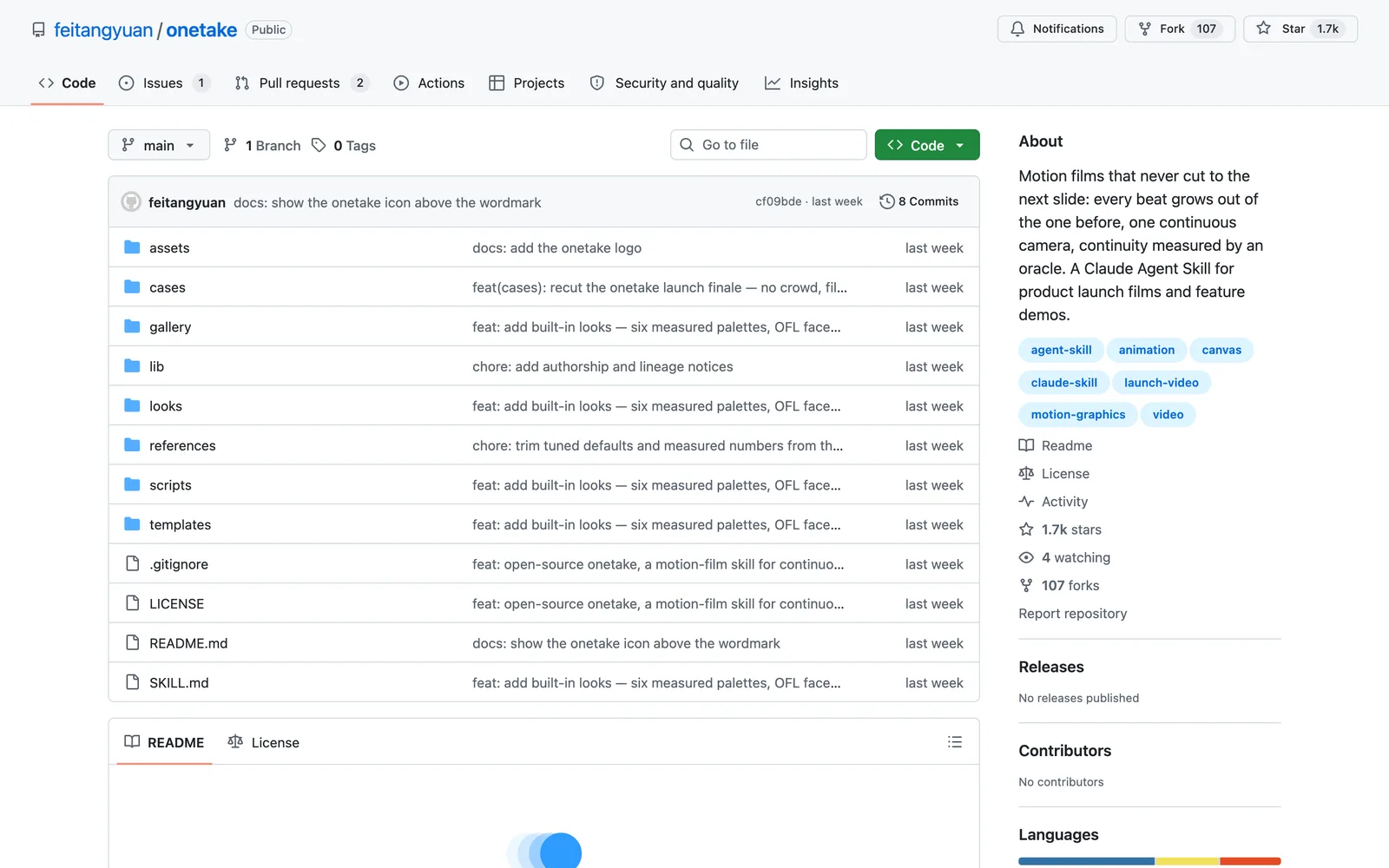Expand the green Code dropdown

coord(927,145)
